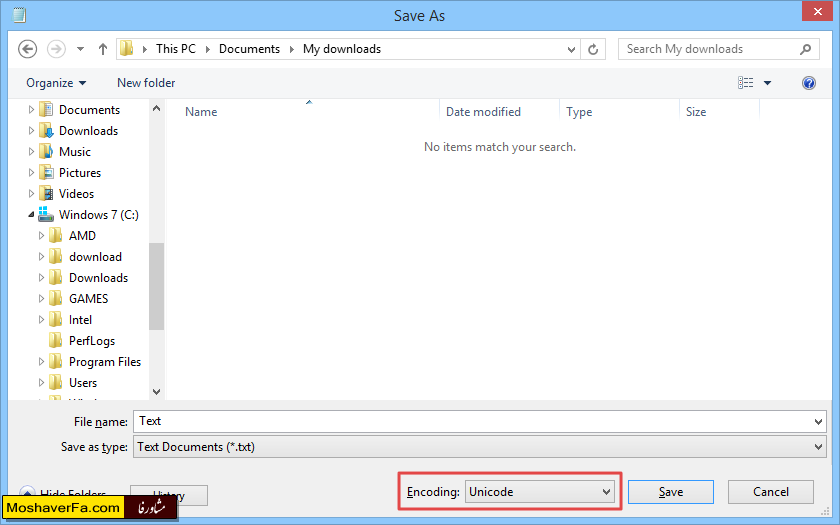Open the recent locations dropdown arrow
This screenshot has height=525, width=840.
(x=80, y=49)
